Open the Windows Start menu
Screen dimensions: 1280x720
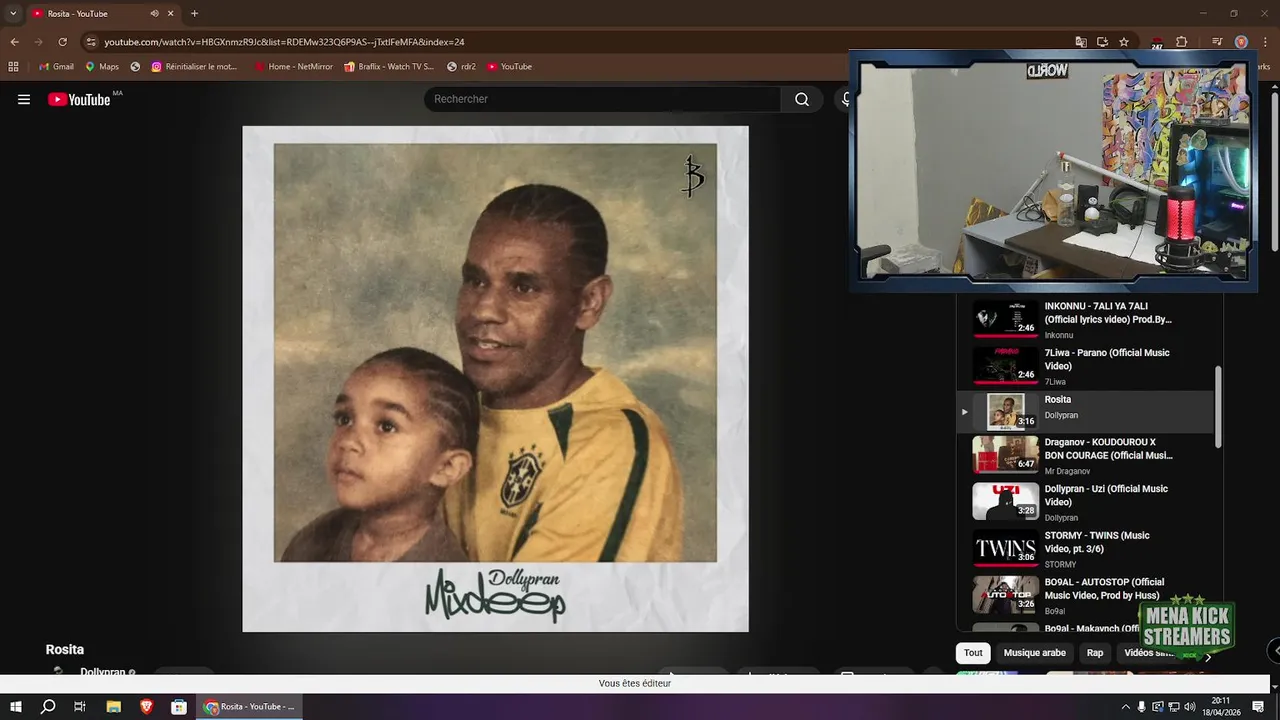pos(16,707)
